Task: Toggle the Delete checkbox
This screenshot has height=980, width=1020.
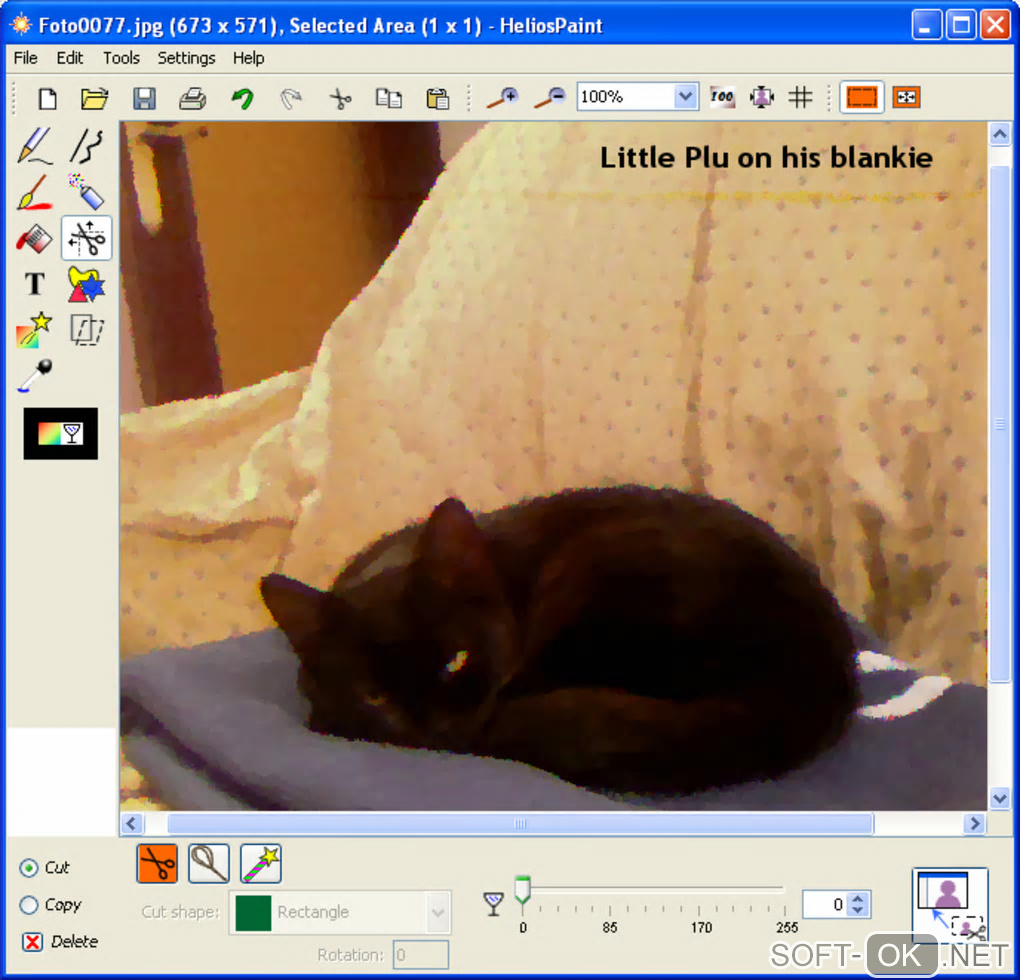Action: tap(32, 941)
